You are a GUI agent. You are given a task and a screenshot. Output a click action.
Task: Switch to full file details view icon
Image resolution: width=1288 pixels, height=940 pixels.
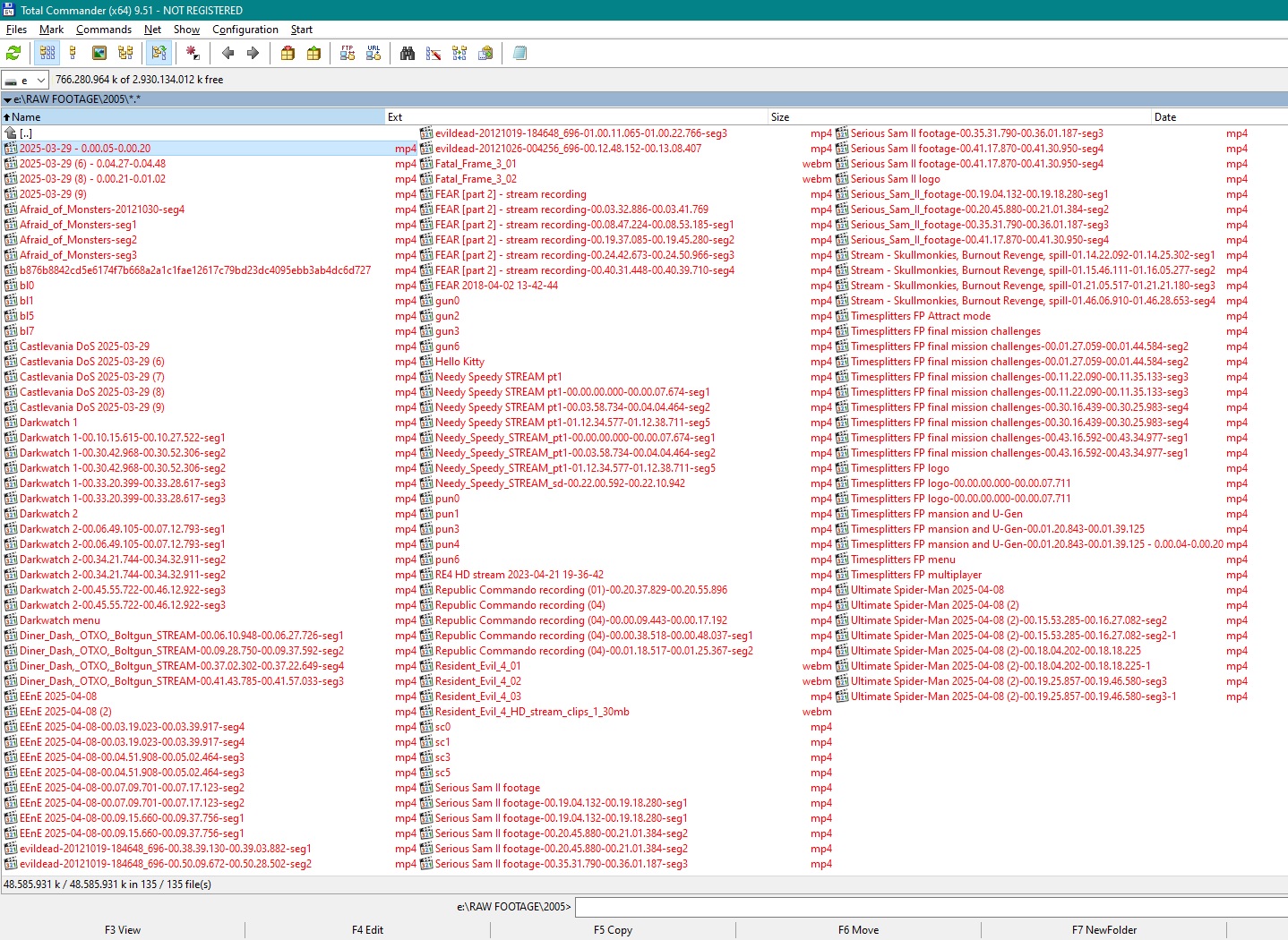[x=73, y=54]
